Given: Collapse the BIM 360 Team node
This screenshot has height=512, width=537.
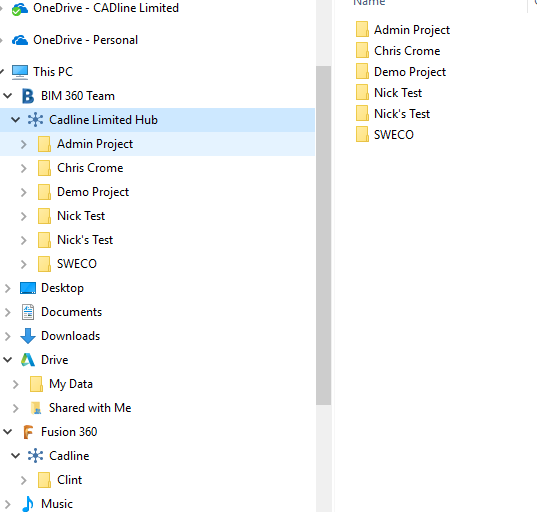Looking at the screenshot, I should point(8,96).
